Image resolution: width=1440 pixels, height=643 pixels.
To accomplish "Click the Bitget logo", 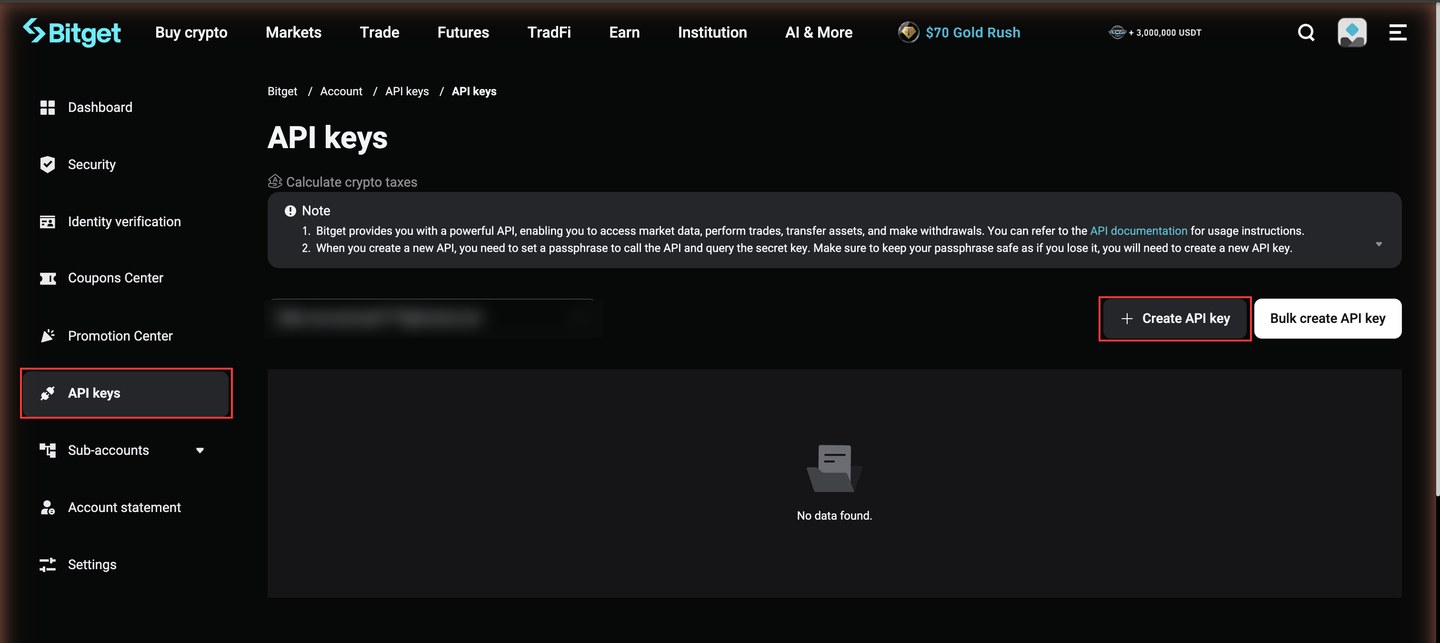I will [x=72, y=32].
